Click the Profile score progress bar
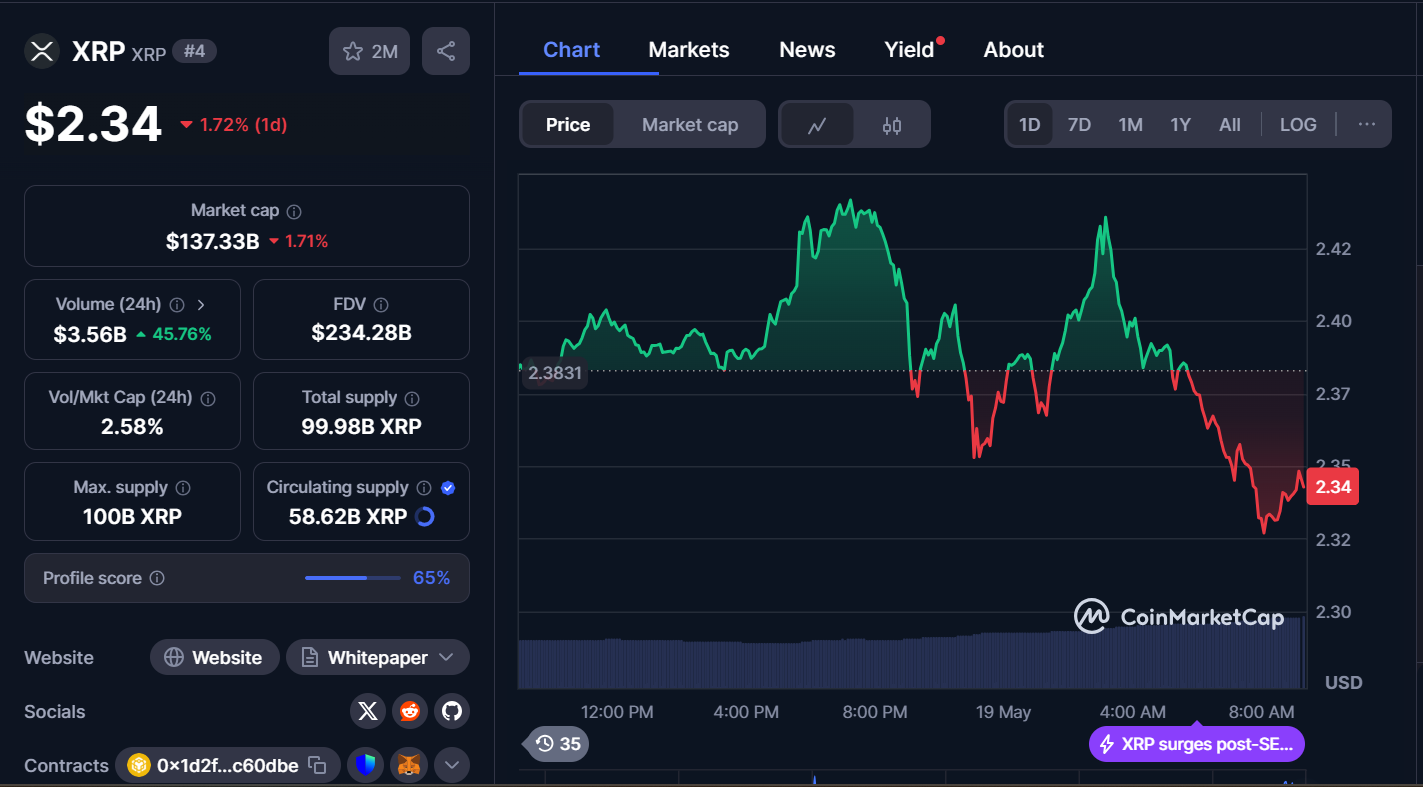 (351, 578)
